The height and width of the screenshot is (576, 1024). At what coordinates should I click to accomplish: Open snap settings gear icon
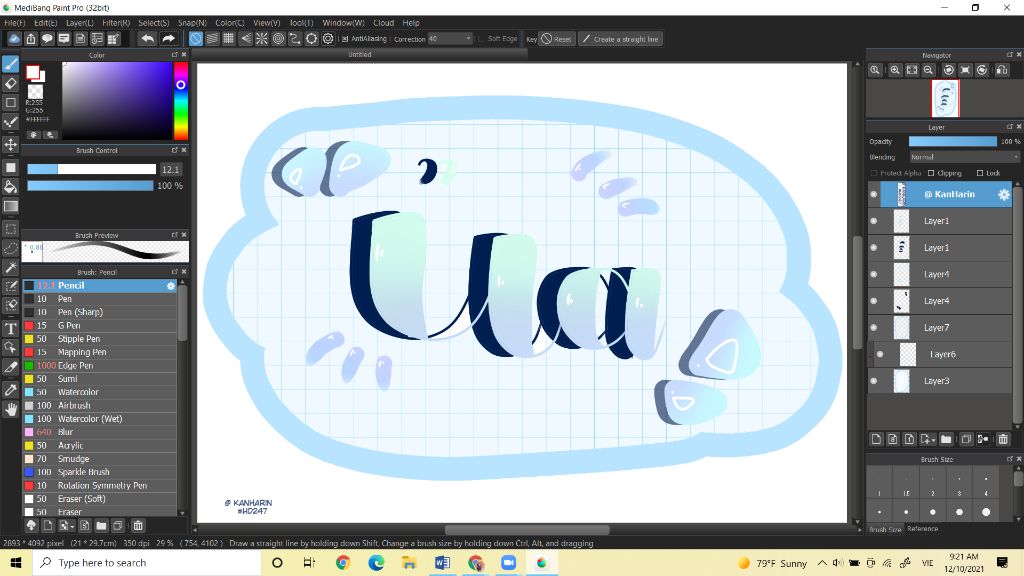(328, 39)
